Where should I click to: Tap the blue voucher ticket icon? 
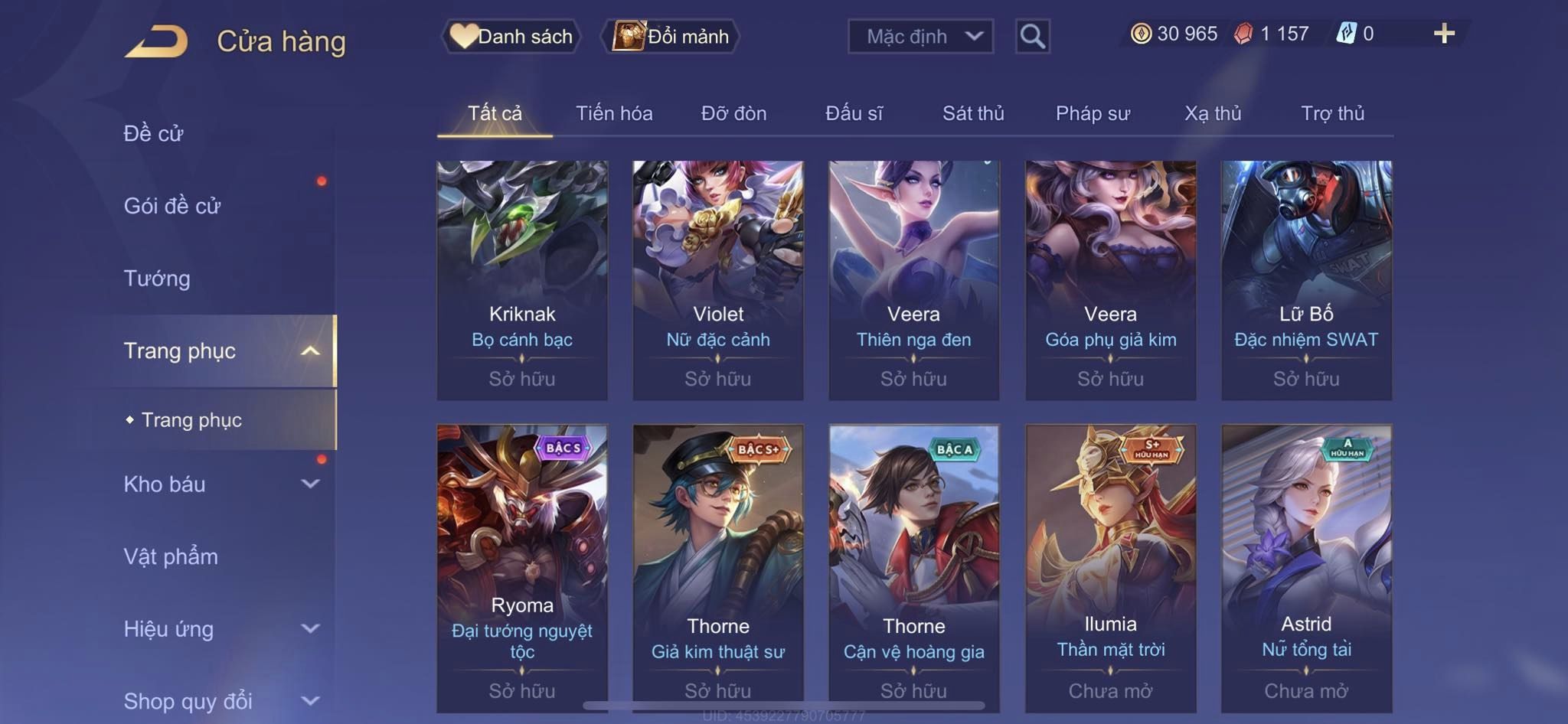[x=1346, y=34]
